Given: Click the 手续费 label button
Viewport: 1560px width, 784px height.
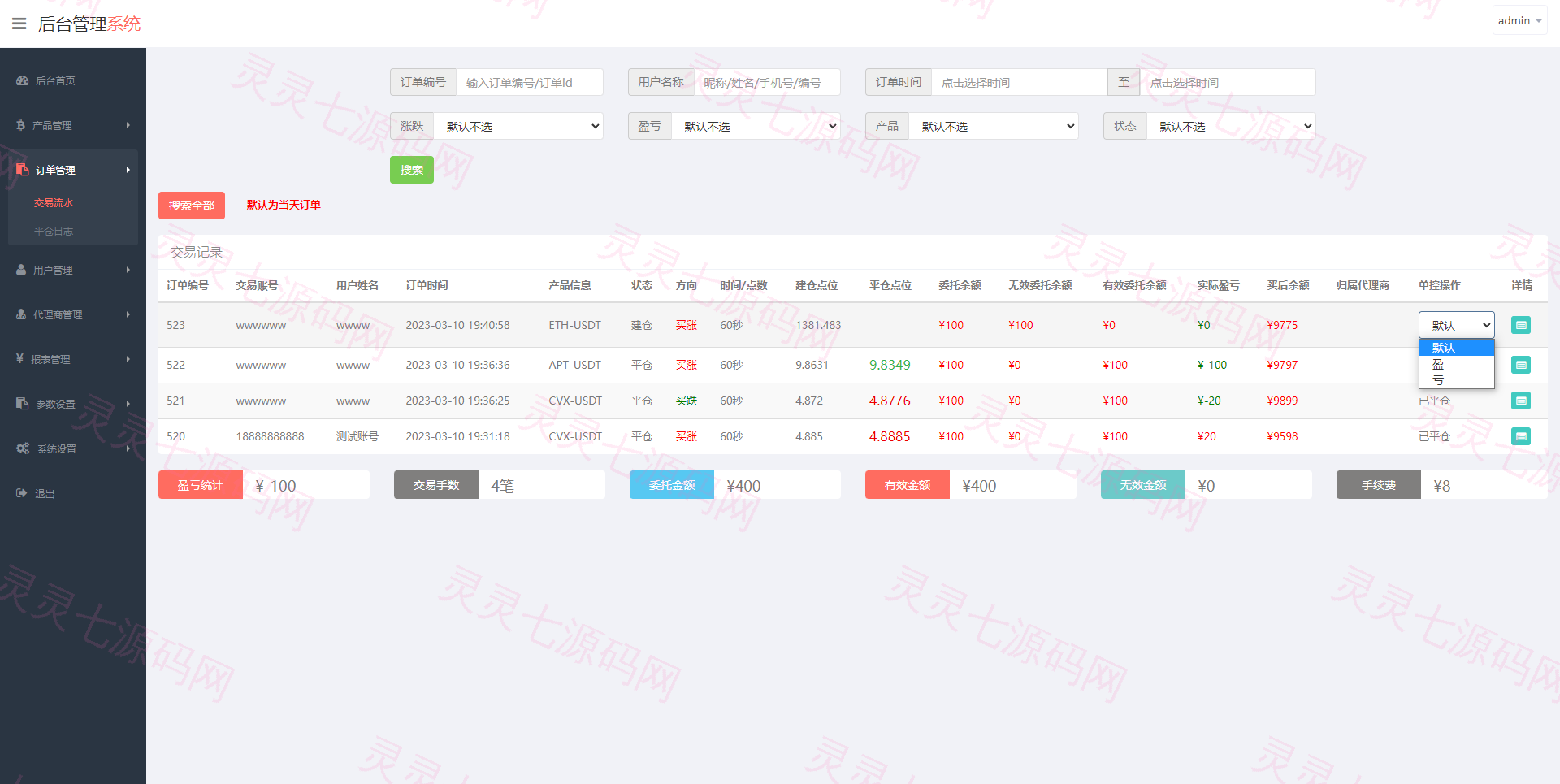Looking at the screenshot, I should point(1379,485).
